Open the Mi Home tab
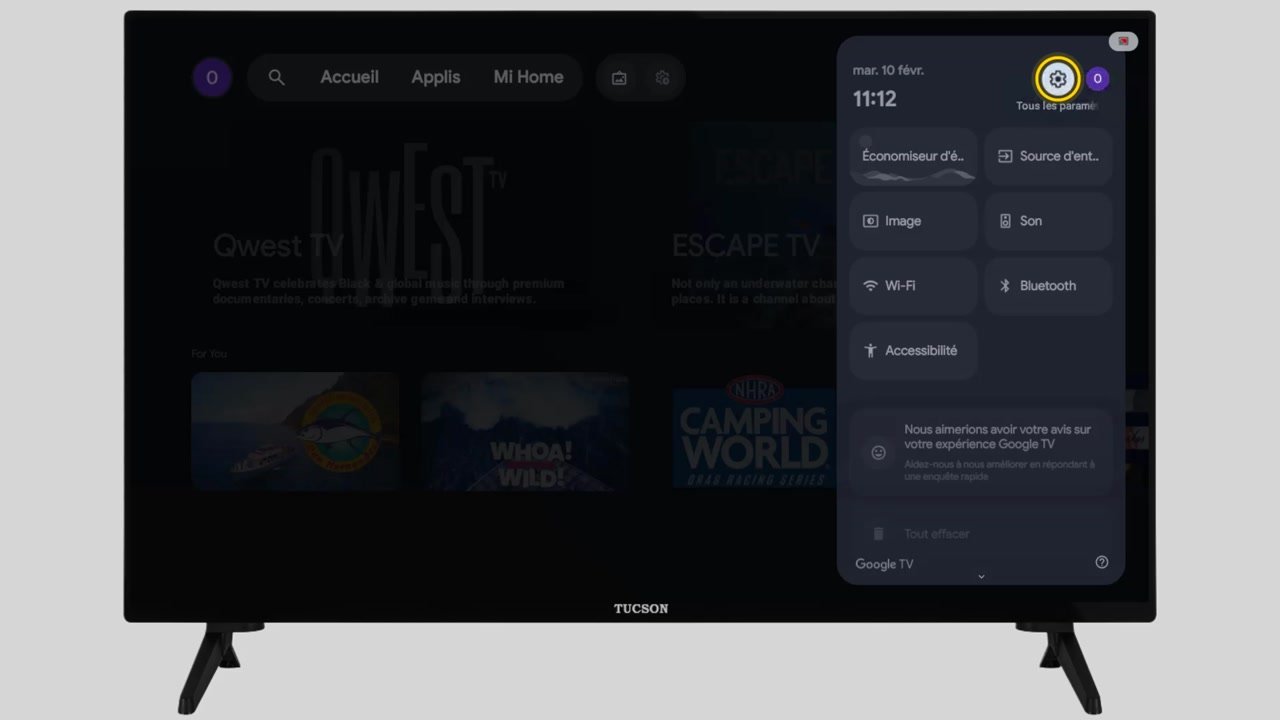1280x720 pixels. 528,77
